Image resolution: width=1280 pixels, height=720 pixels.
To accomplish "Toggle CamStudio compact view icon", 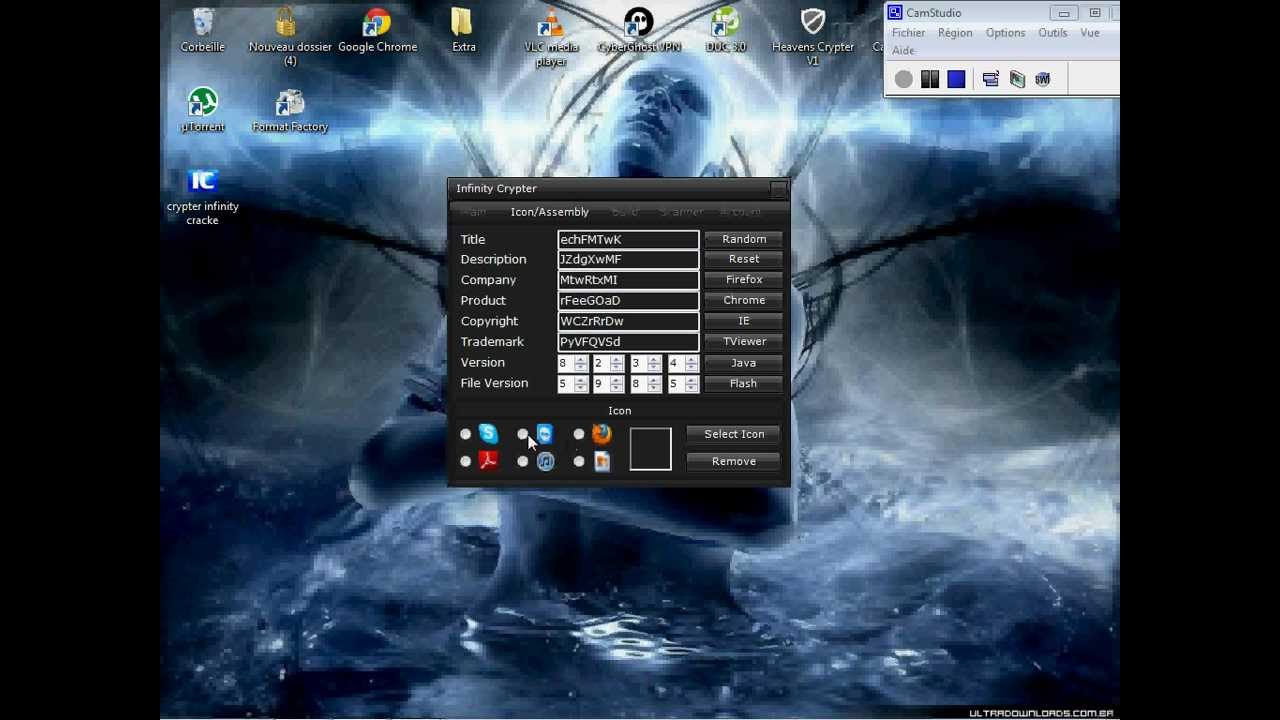I will pos(991,80).
